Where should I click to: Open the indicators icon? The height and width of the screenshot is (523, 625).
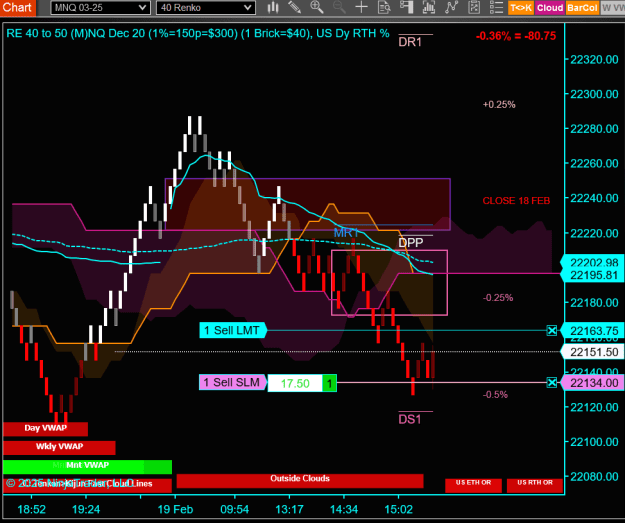pyautogui.click(x=452, y=7)
